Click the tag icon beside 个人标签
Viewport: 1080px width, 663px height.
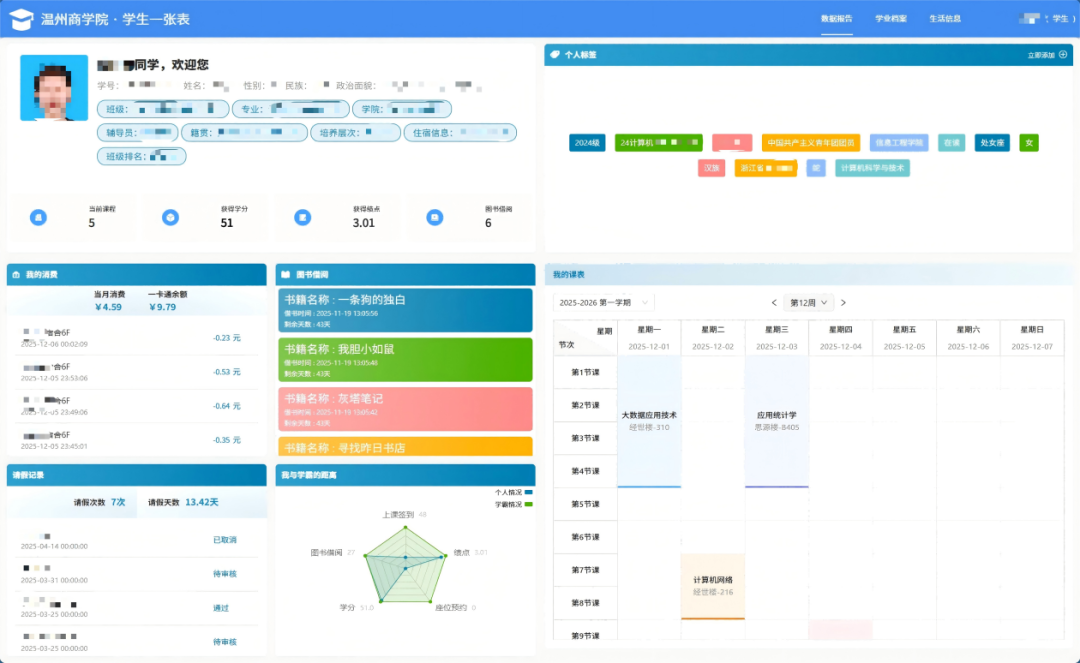pos(555,54)
